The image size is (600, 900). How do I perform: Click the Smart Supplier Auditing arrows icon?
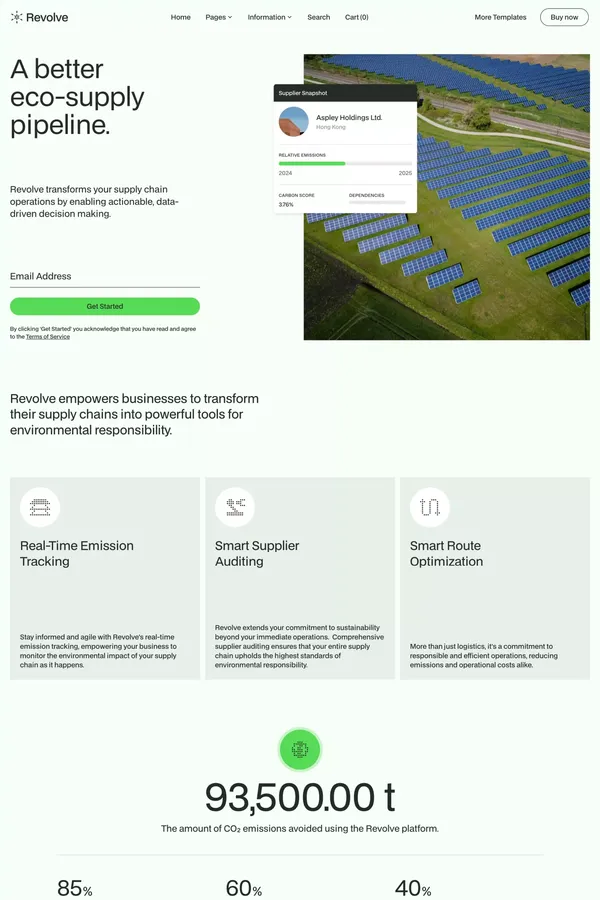tap(235, 507)
